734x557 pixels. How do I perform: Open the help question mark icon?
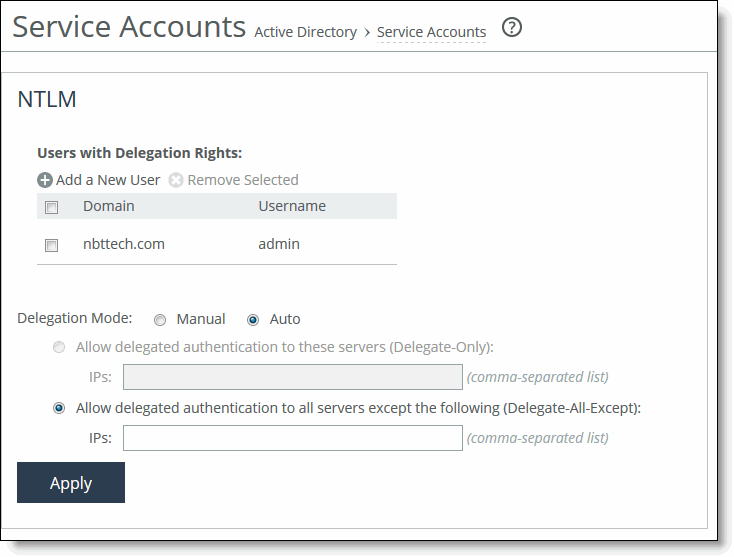click(x=512, y=28)
